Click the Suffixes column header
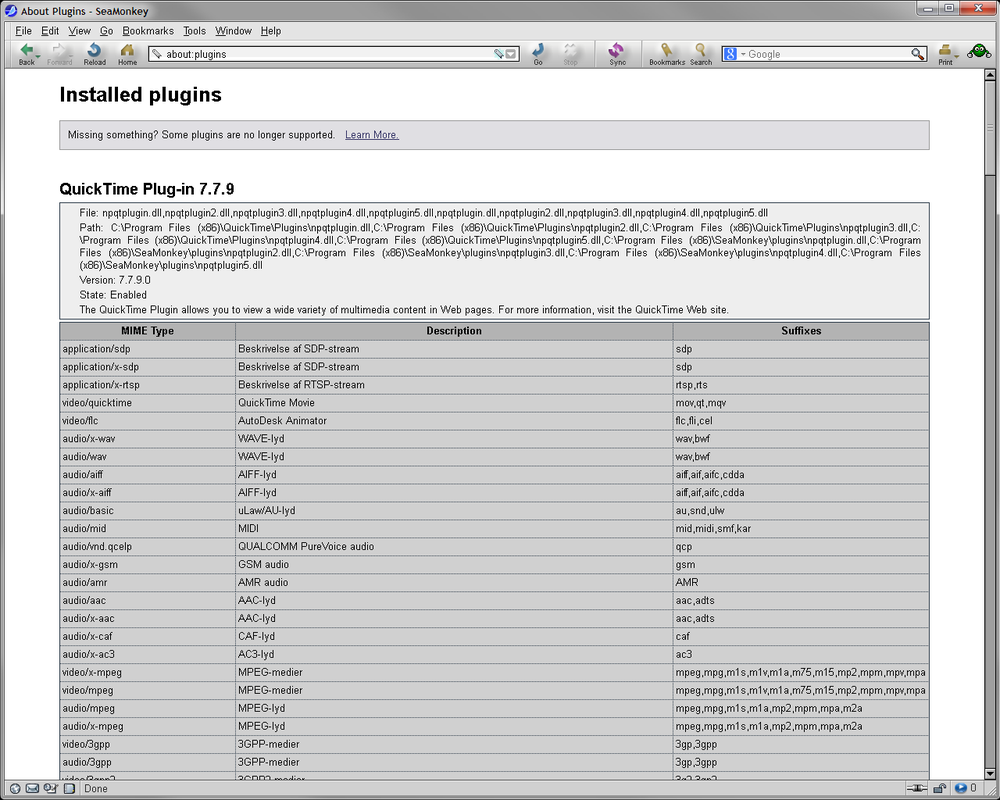This screenshot has height=800, width=1000. [x=801, y=331]
